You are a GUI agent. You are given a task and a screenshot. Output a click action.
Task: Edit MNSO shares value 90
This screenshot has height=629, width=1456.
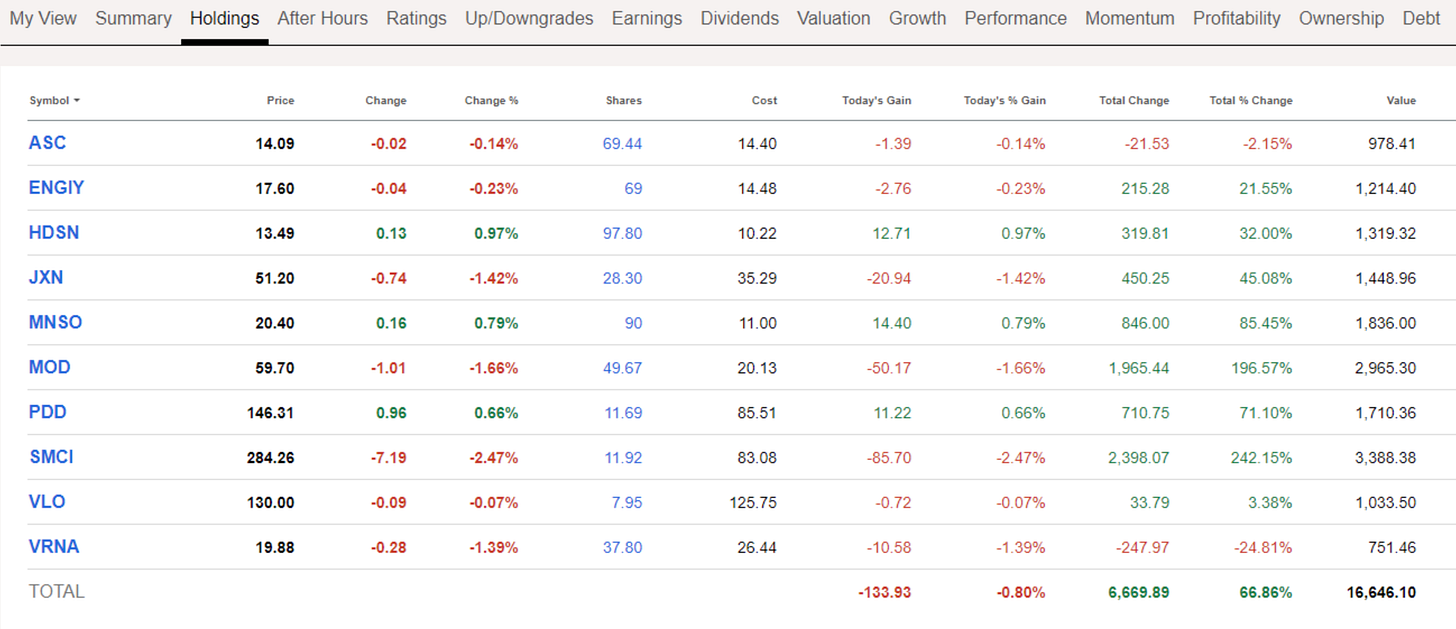click(x=633, y=323)
